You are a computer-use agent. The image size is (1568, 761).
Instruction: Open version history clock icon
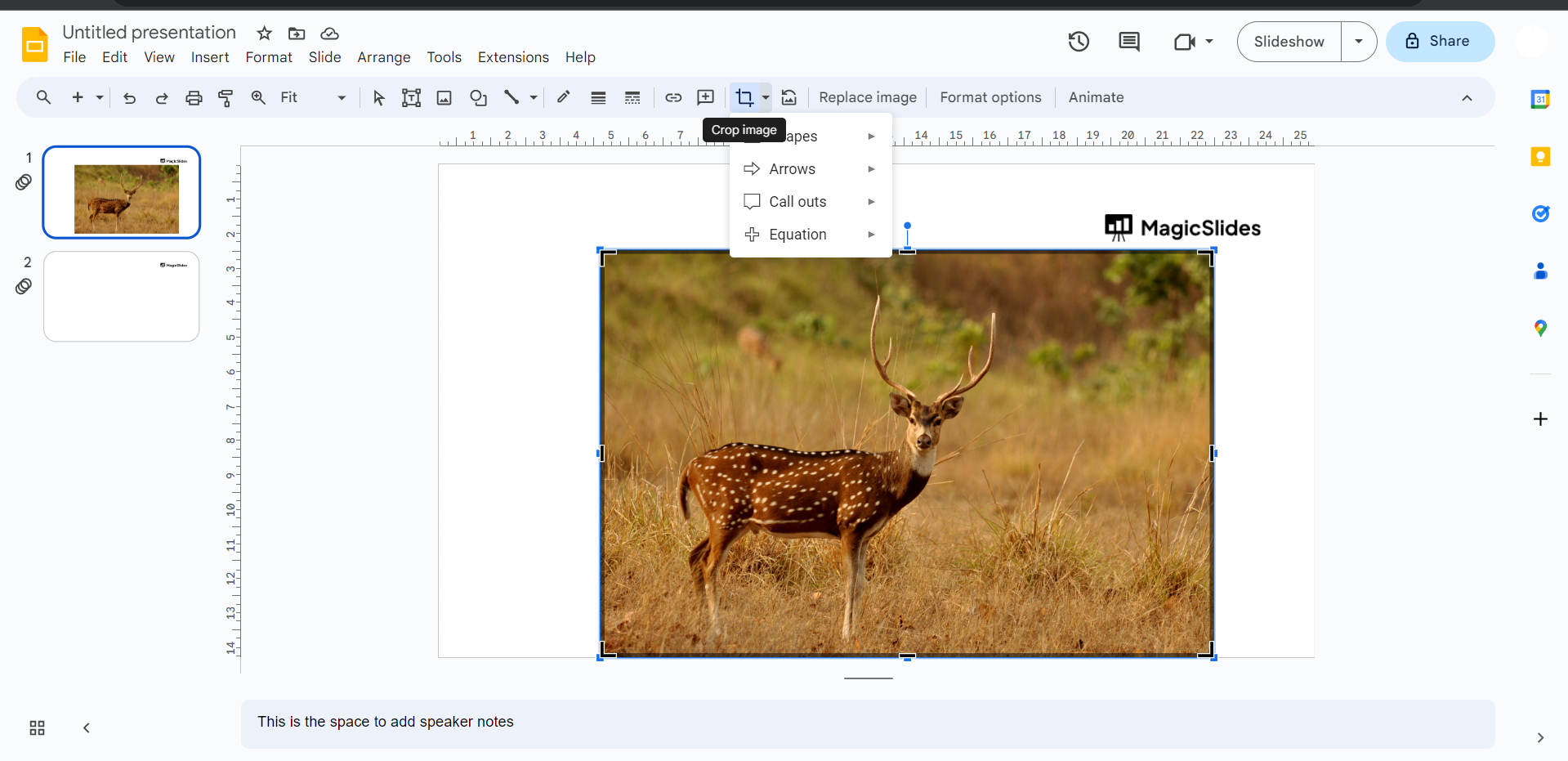[1079, 42]
